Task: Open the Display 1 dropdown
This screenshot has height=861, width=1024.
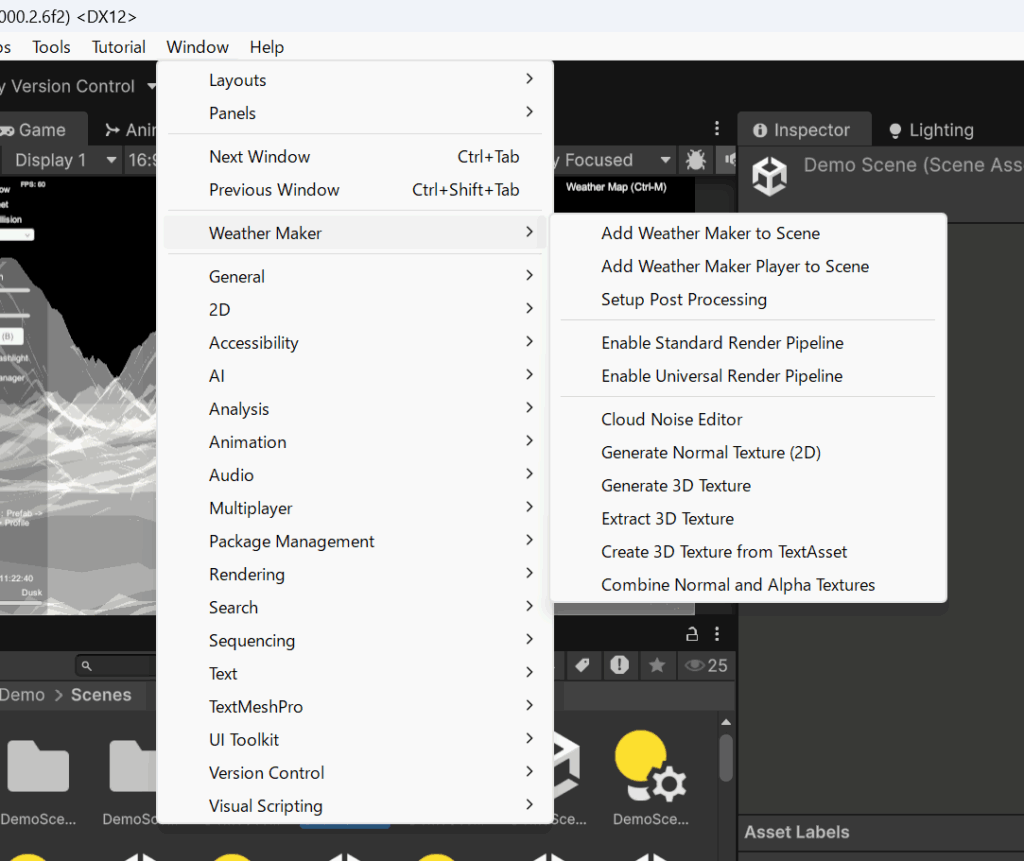Action: pyautogui.click(x=62, y=160)
